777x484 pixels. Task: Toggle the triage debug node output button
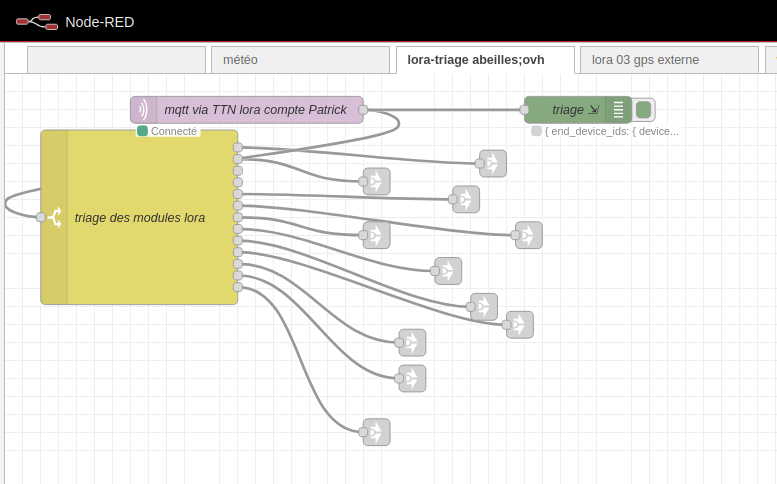coord(645,110)
